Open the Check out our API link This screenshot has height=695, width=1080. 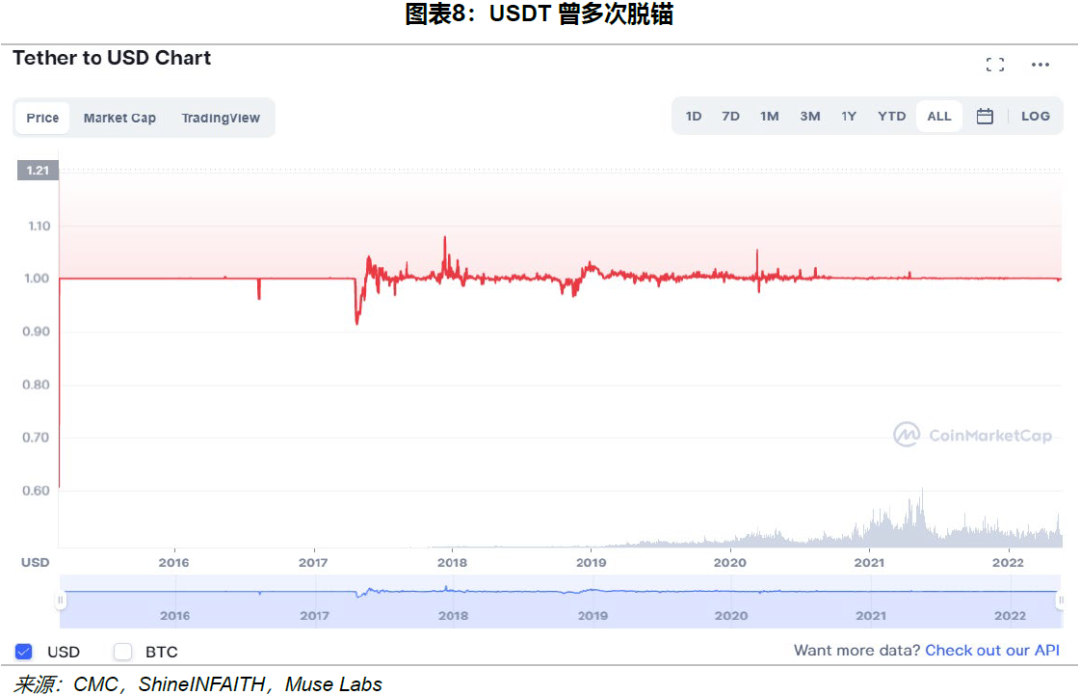click(x=992, y=650)
